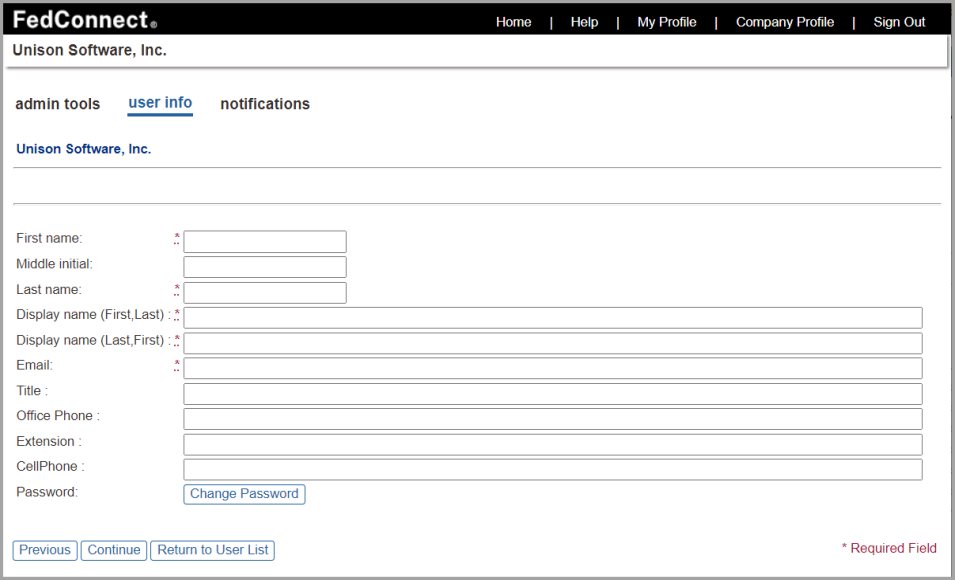The width and height of the screenshot is (955, 580).
Task: Click inside the First name field
Action: (x=264, y=241)
